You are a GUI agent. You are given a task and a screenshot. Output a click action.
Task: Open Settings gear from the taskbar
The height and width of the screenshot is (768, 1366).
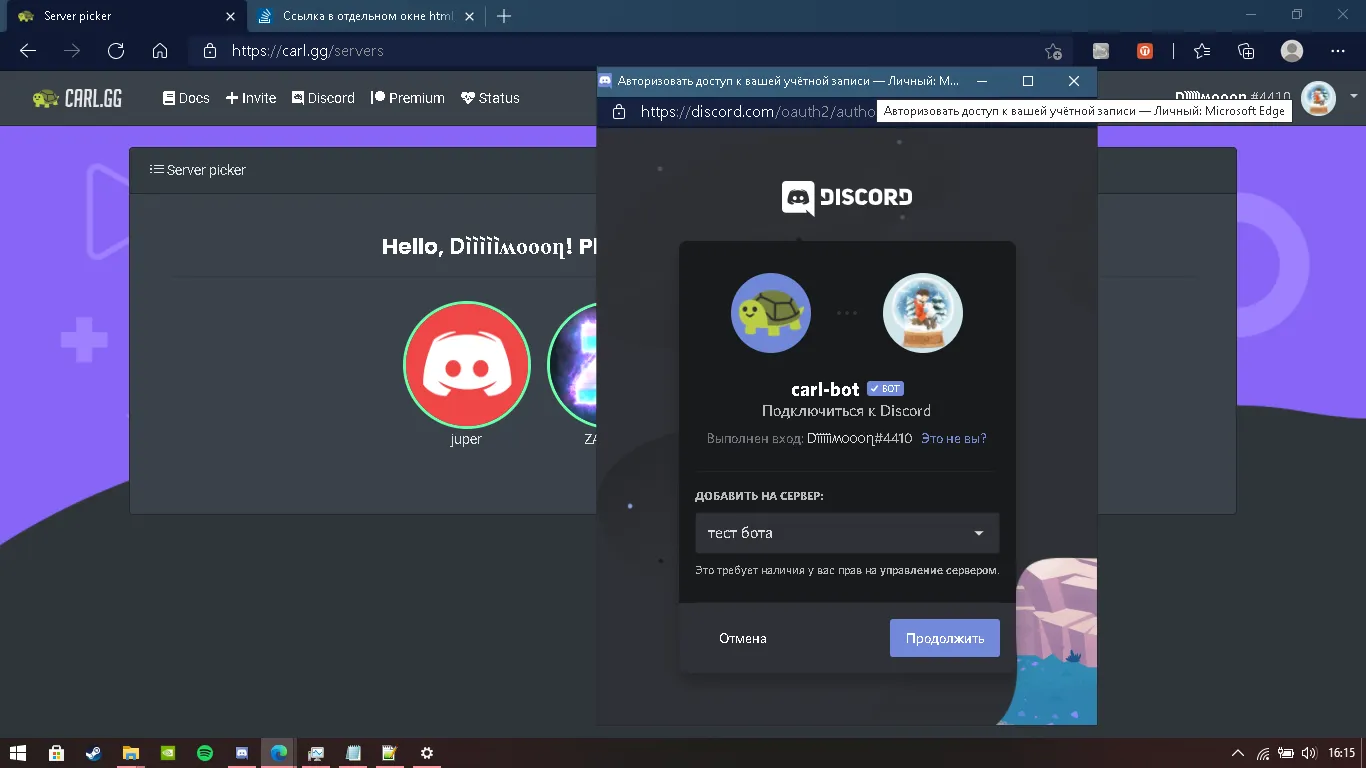point(427,753)
